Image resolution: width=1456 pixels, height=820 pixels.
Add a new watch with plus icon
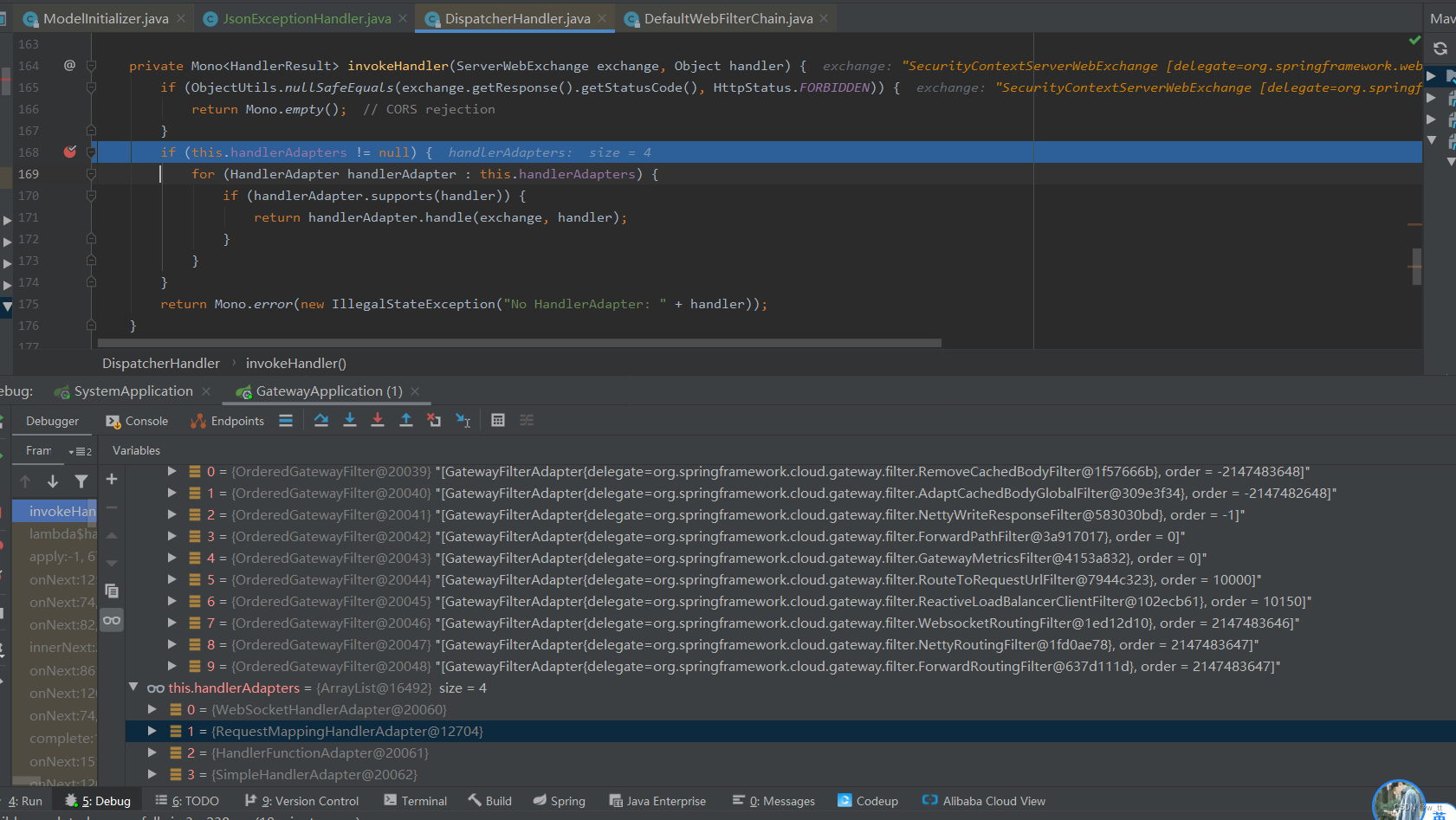click(112, 479)
